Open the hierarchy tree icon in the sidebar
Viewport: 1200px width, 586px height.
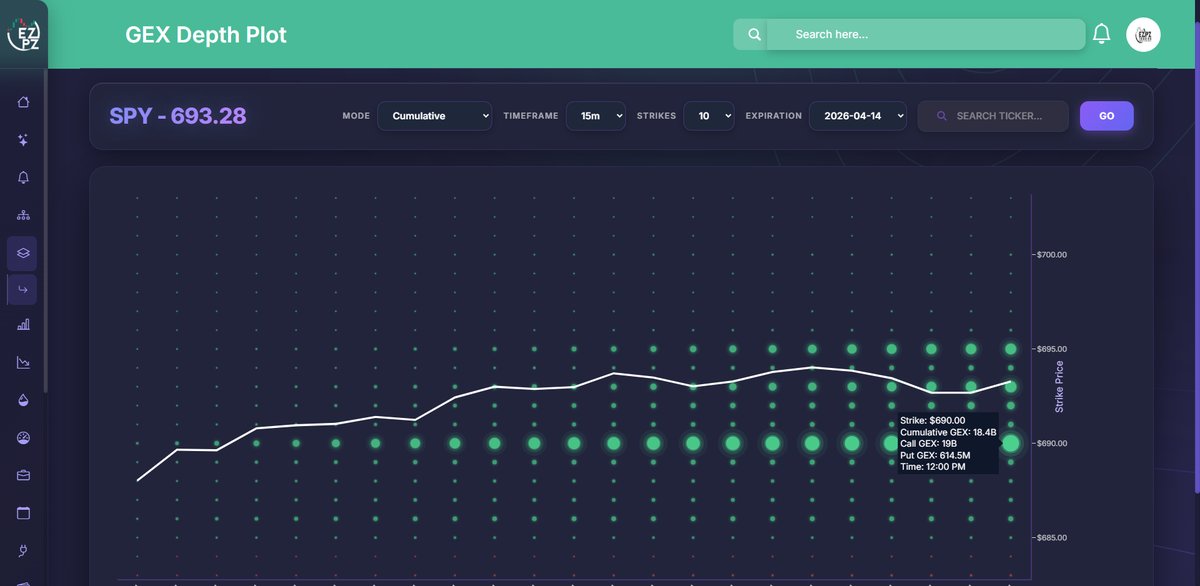[x=23, y=215]
